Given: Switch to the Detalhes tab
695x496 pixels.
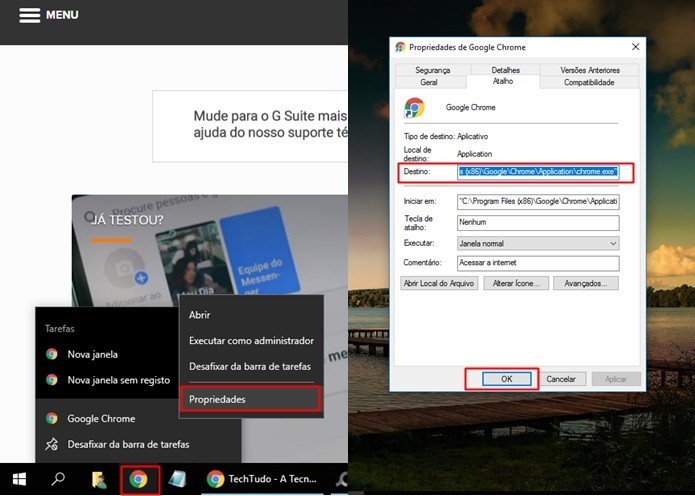Looking at the screenshot, I should [505, 70].
